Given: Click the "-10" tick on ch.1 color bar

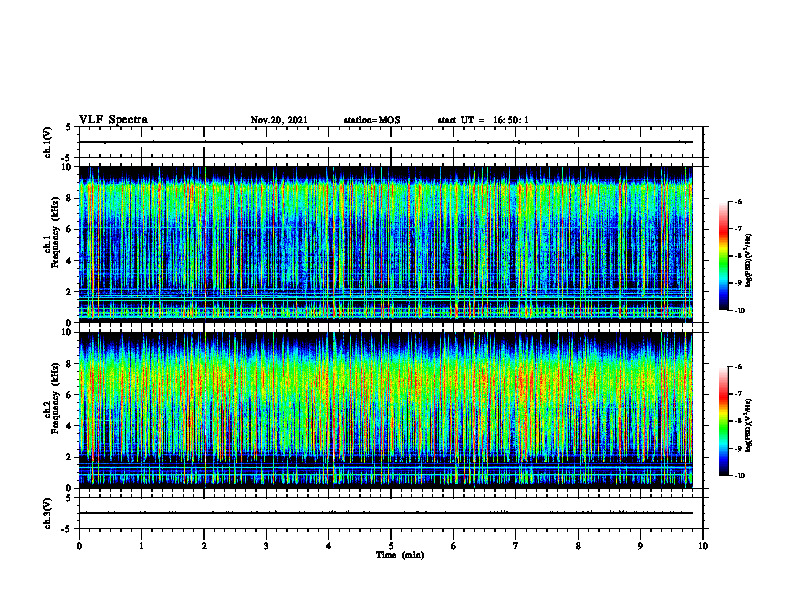Looking at the screenshot, I should pos(740,311).
